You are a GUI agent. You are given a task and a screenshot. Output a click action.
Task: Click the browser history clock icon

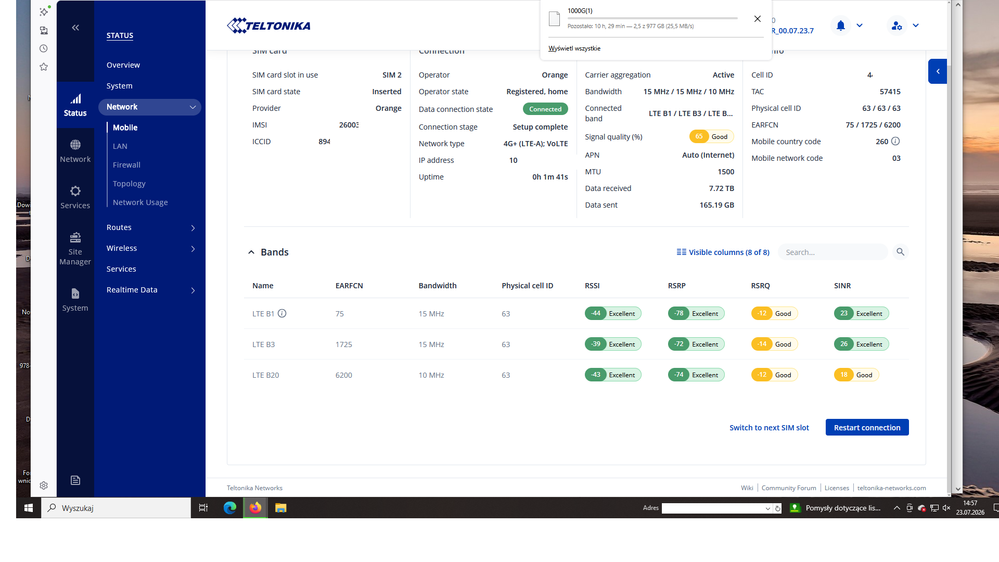pos(43,48)
